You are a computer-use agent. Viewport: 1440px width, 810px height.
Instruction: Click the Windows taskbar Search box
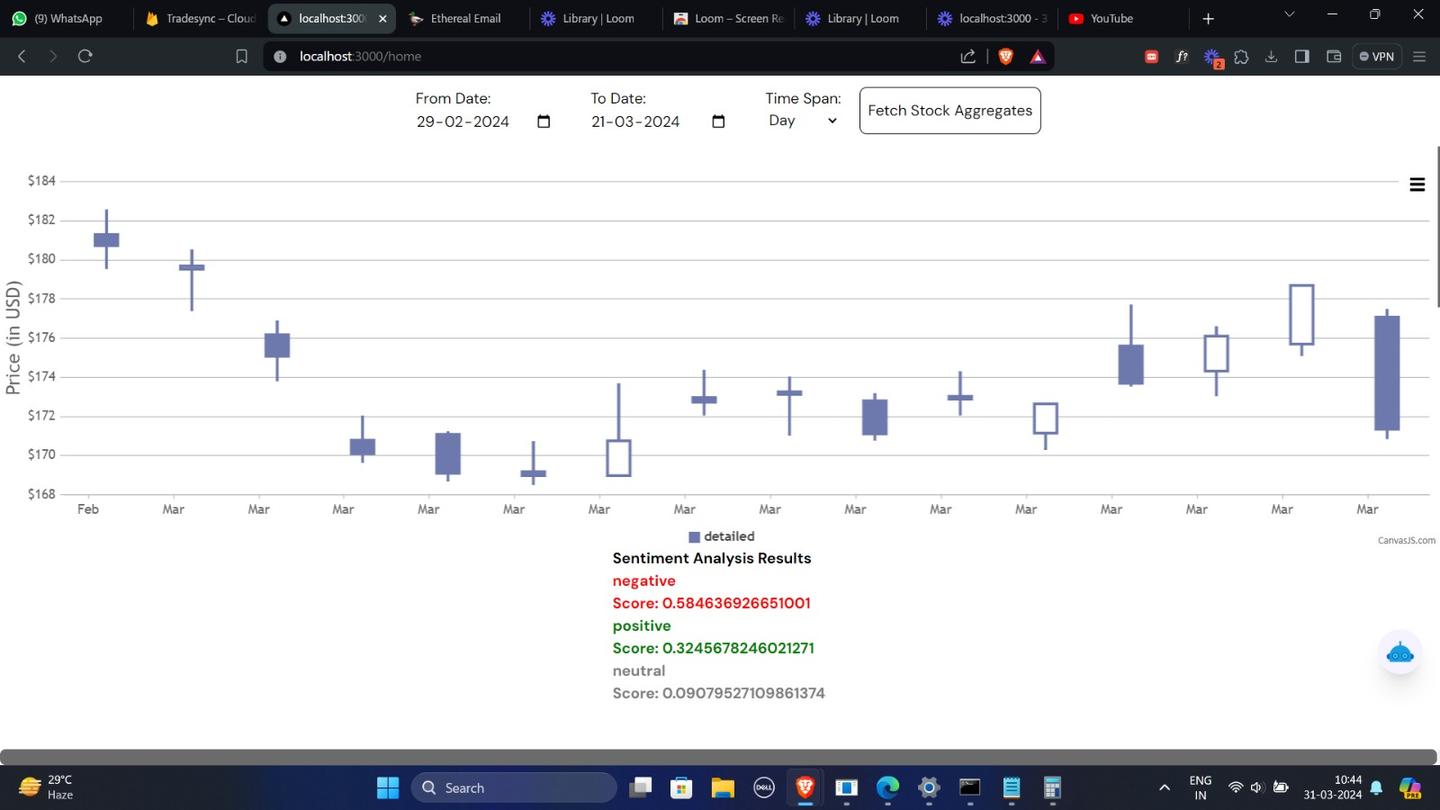click(x=514, y=788)
